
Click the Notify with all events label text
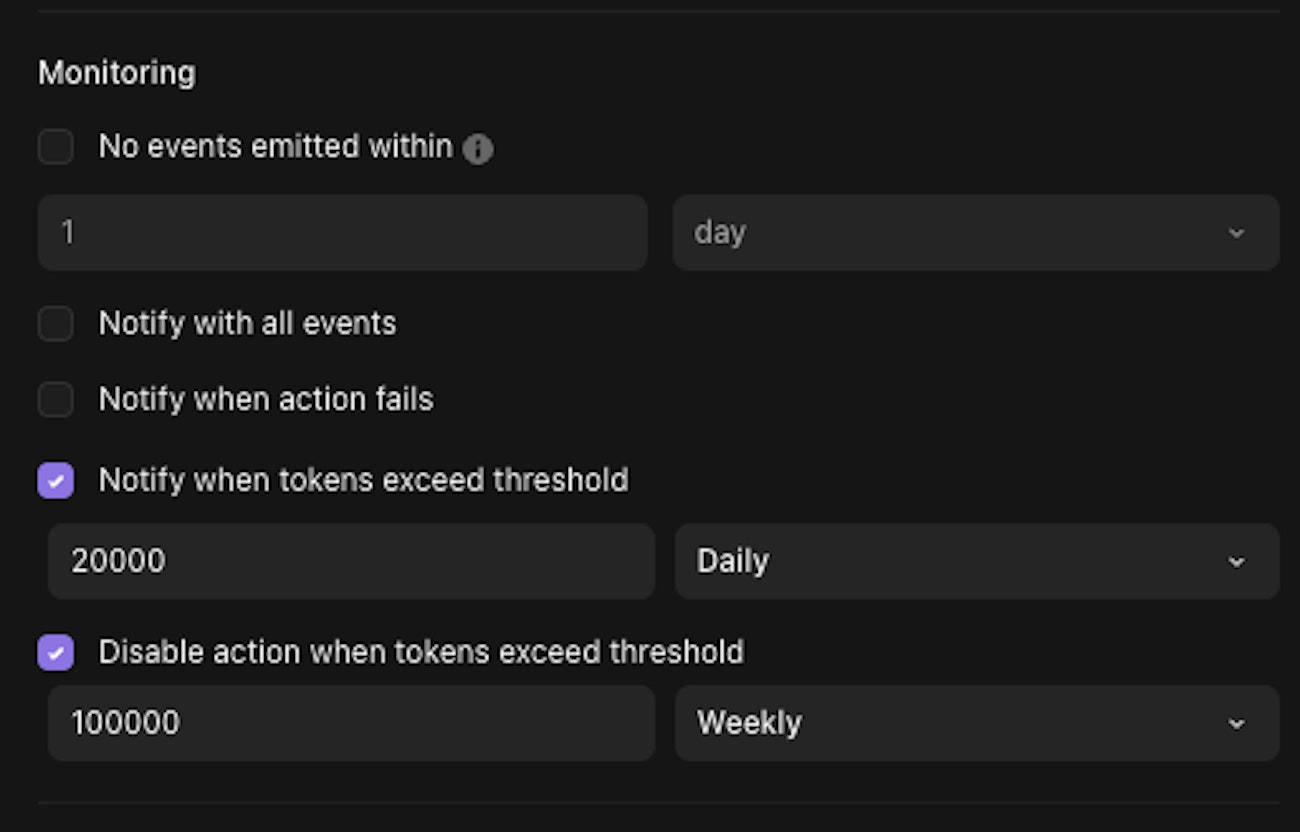click(247, 324)
